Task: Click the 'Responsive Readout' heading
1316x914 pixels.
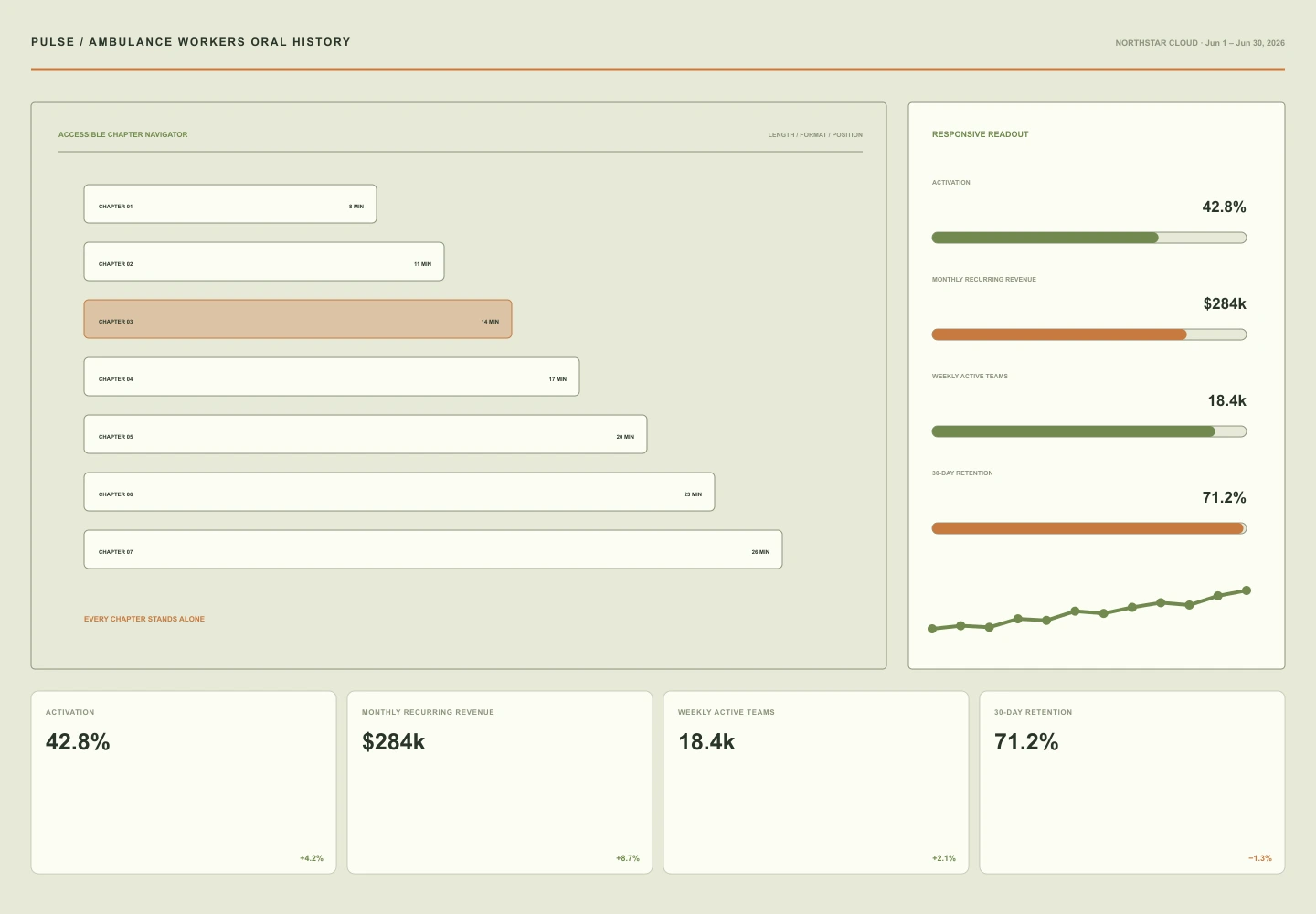Action: click(x=980, y=134)
